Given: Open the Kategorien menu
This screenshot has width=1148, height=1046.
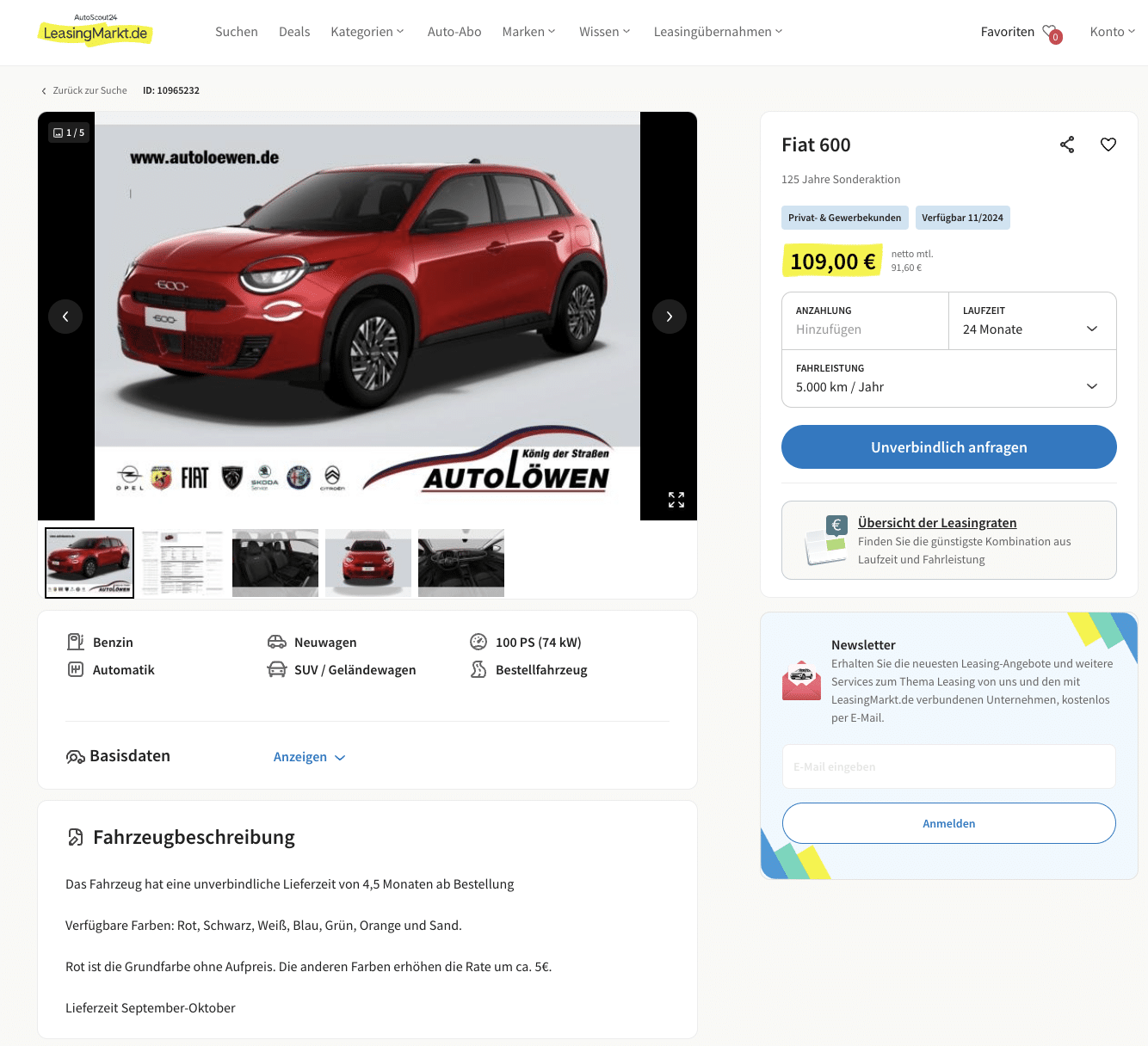Looking at the screenshot, I should pyautogui.click(x=367, y=32).
